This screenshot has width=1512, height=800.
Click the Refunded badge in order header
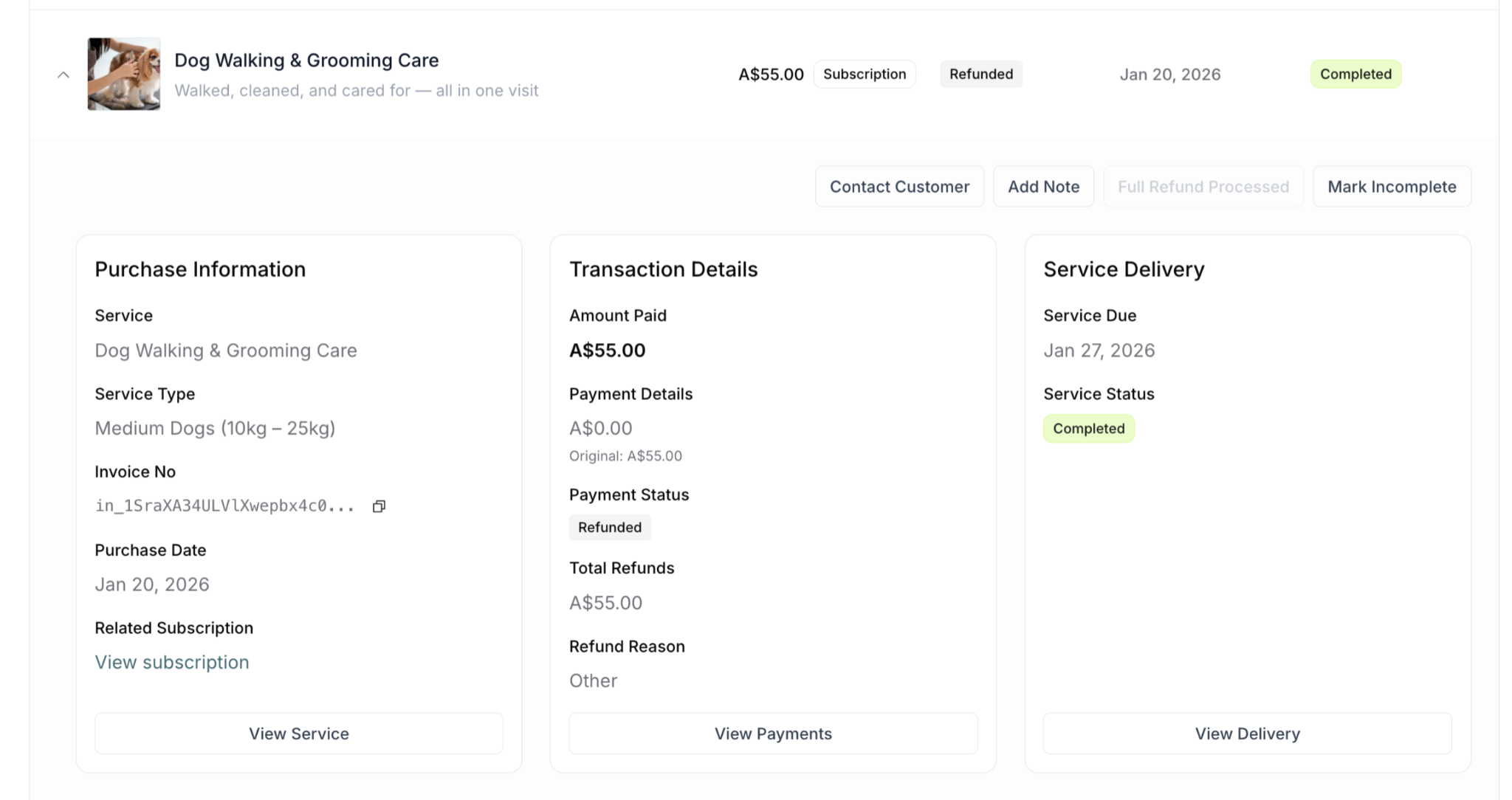point(980,75)
